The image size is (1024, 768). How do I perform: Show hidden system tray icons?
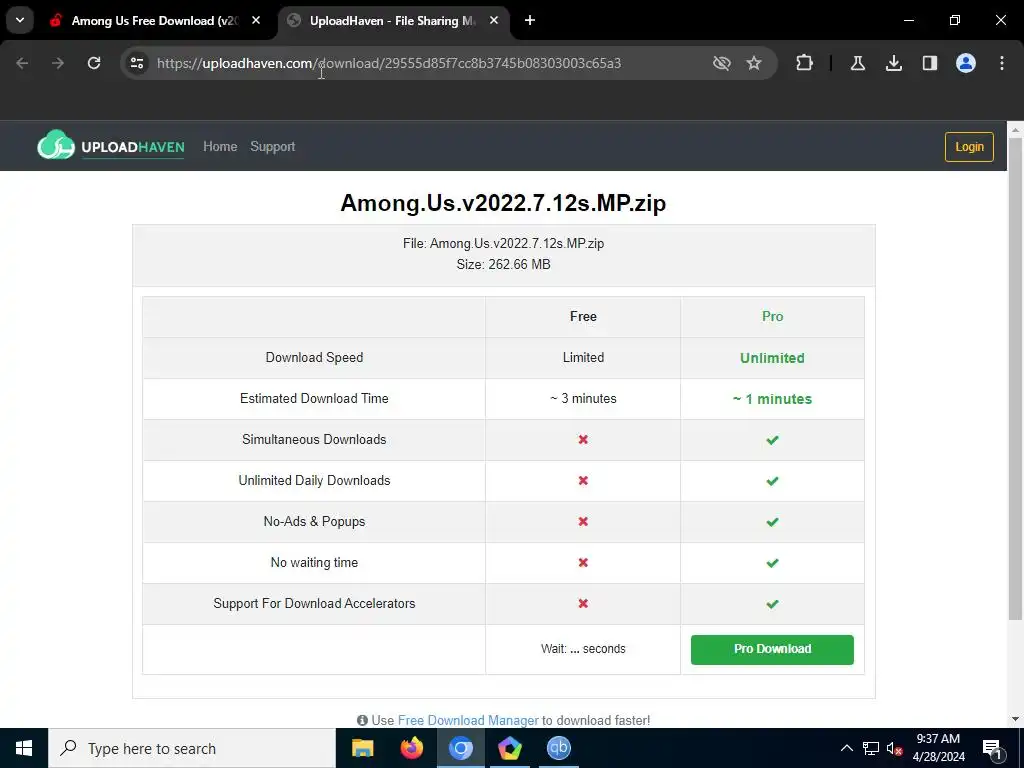(846, 748)
